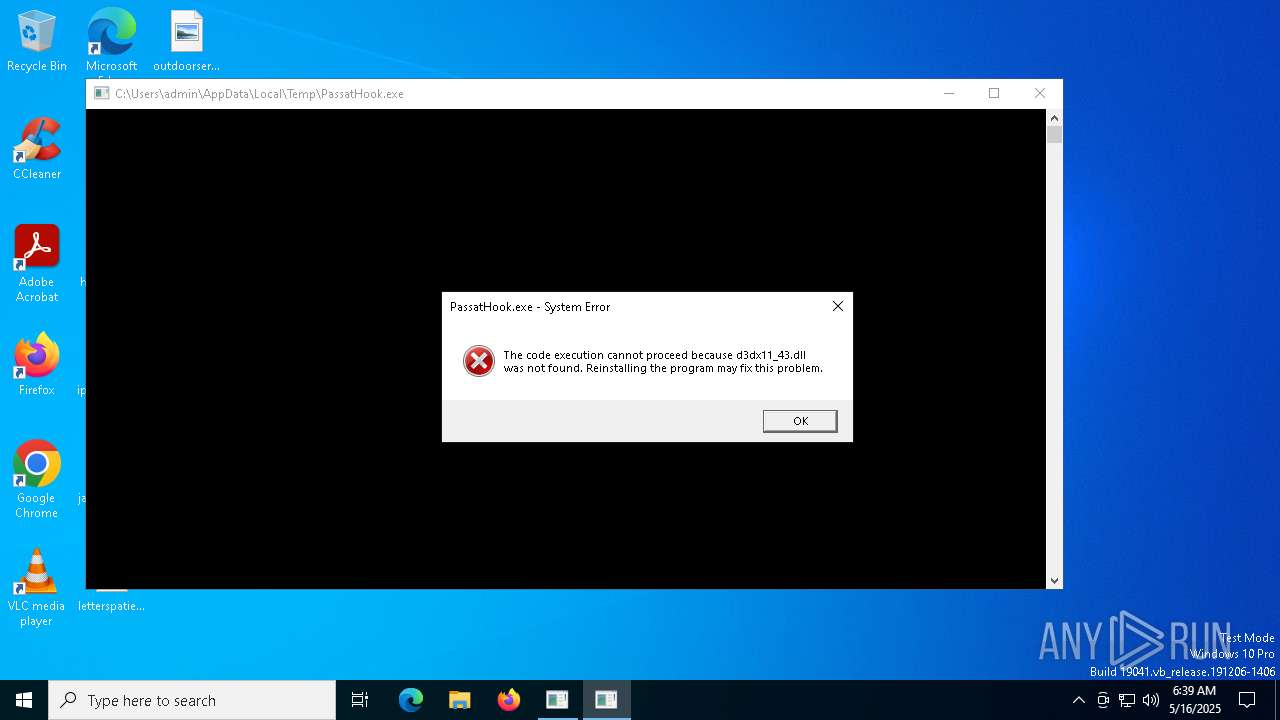Show hidden system tray icons

tap(1078, 700)
